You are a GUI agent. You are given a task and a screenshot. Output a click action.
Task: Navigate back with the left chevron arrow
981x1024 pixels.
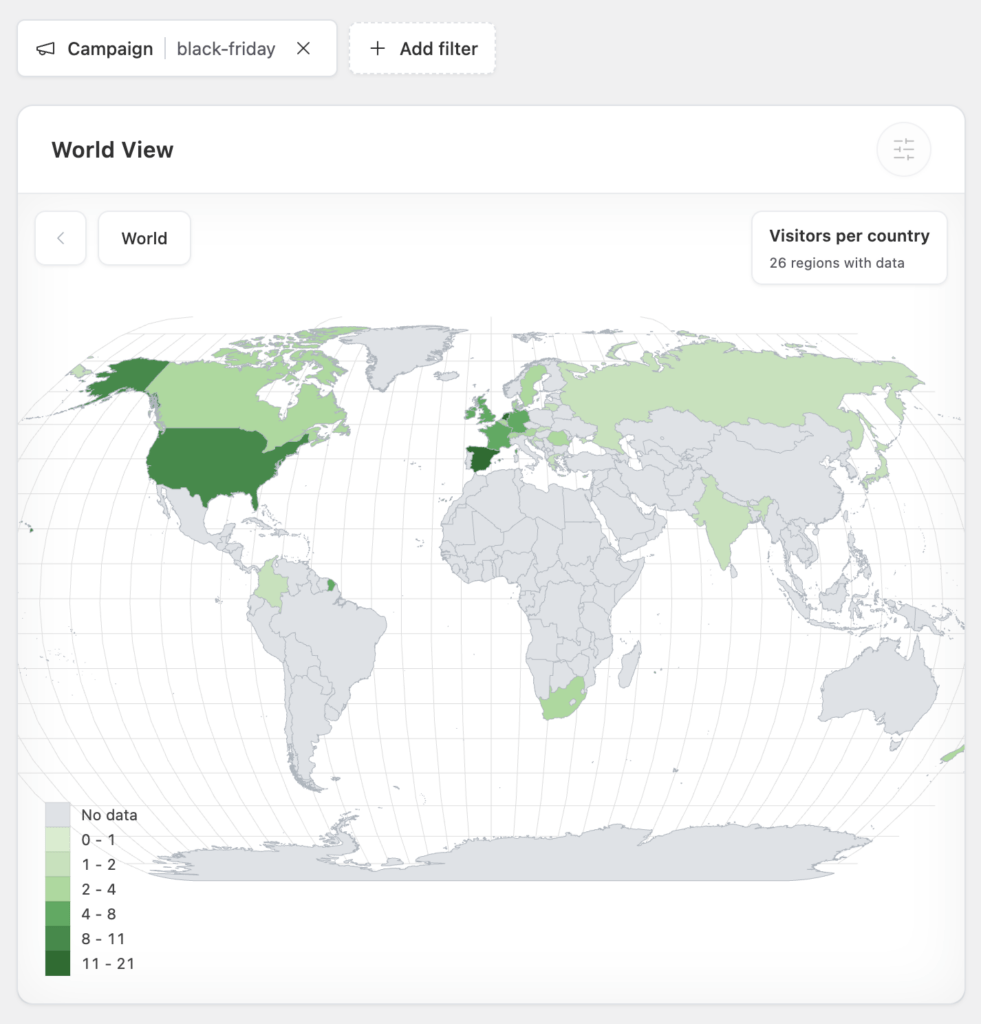(x=60, y=238)
